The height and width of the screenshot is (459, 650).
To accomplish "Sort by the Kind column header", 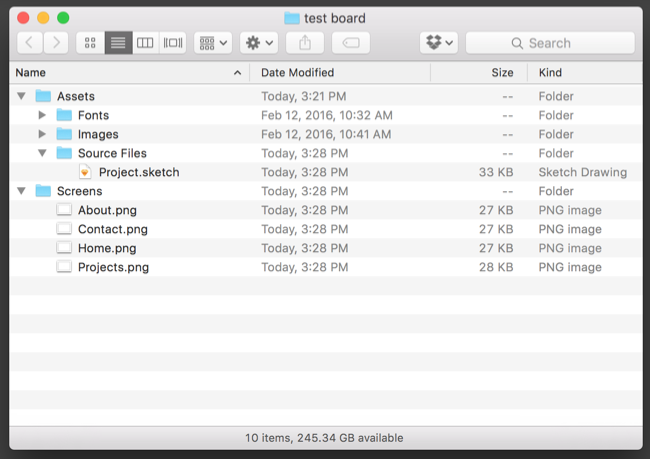I will (585, 73).
